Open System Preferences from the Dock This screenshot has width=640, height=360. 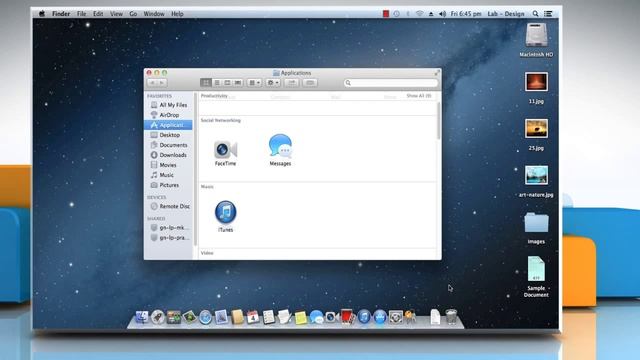tap(396, 317)
